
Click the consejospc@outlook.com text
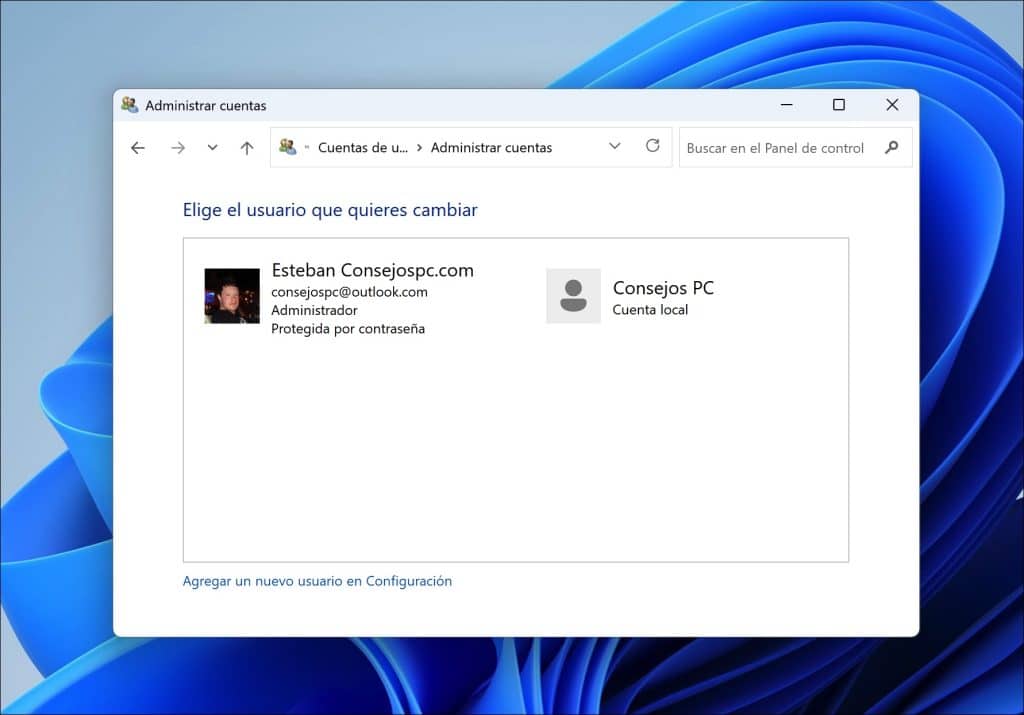pyautogui.click(x=349, y=292)
